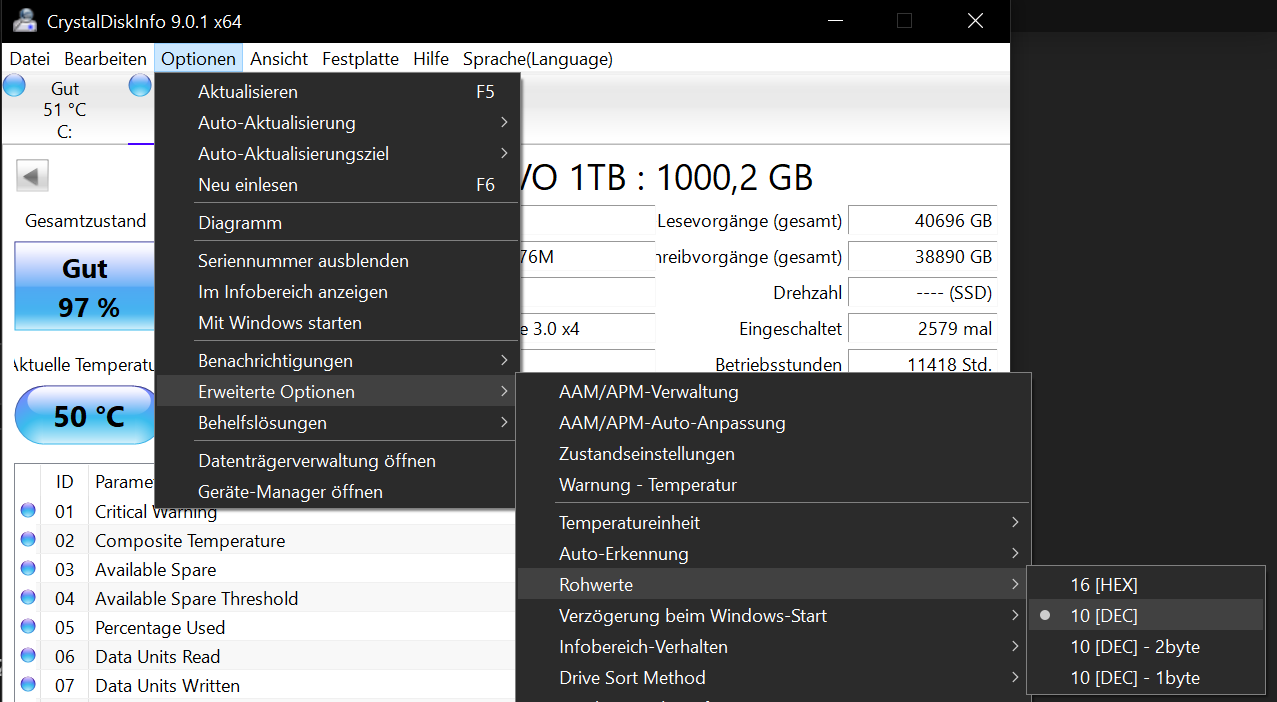Click the Gut 97 % health status button
This screenshot has width=1277, height=702.
[85, 287]
